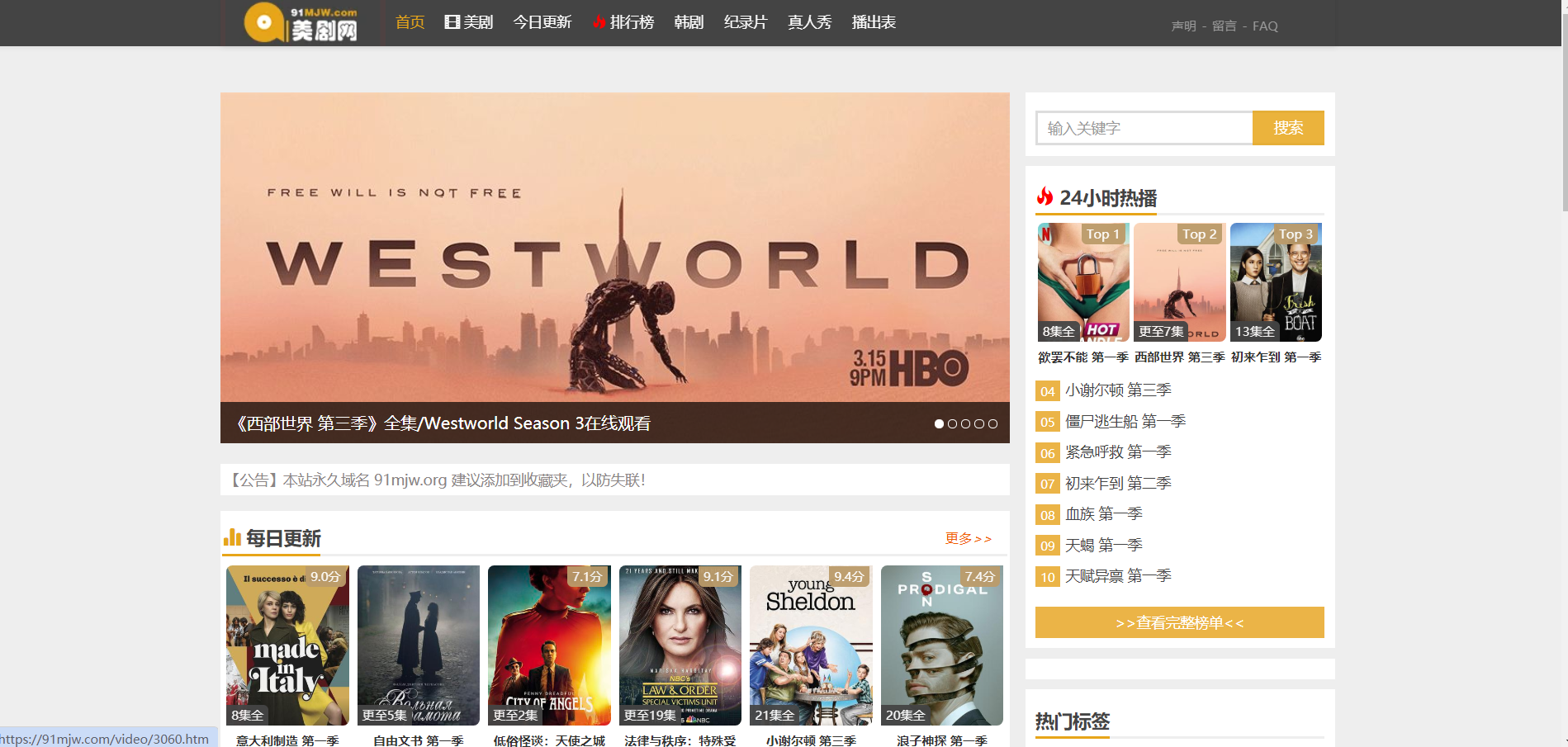
Task: Click the >>查看完整榜单<< button
Action: (1180, 622)
